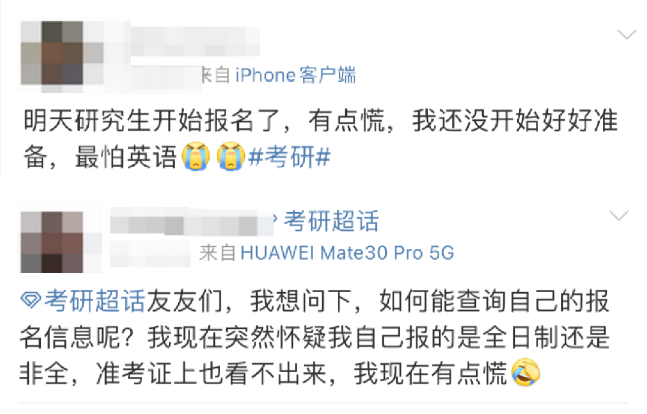Open inline 考研超话 link in post body

click(94, 300)
